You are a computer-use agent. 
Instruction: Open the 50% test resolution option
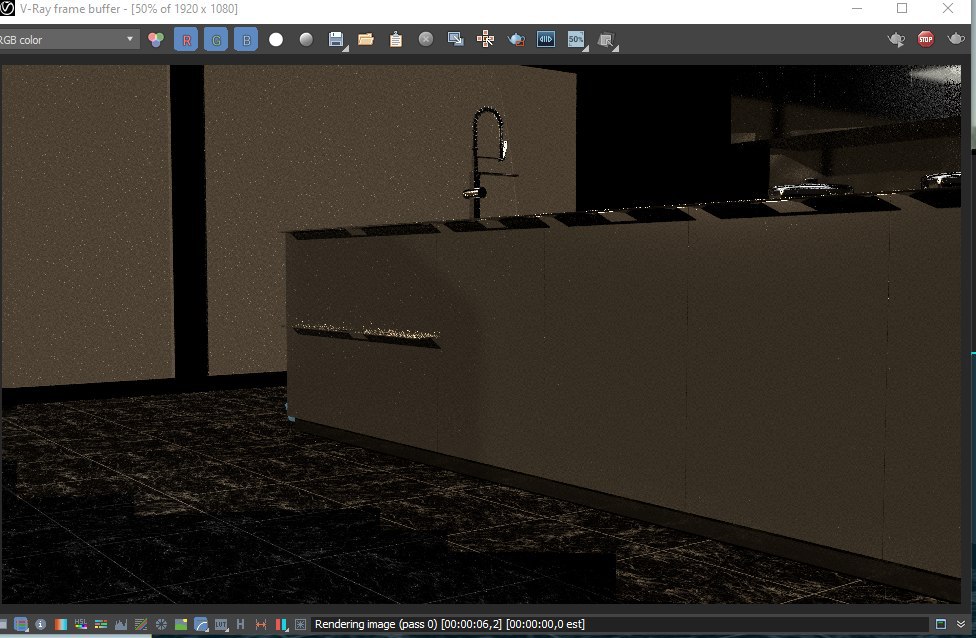(x=576, y=40)
